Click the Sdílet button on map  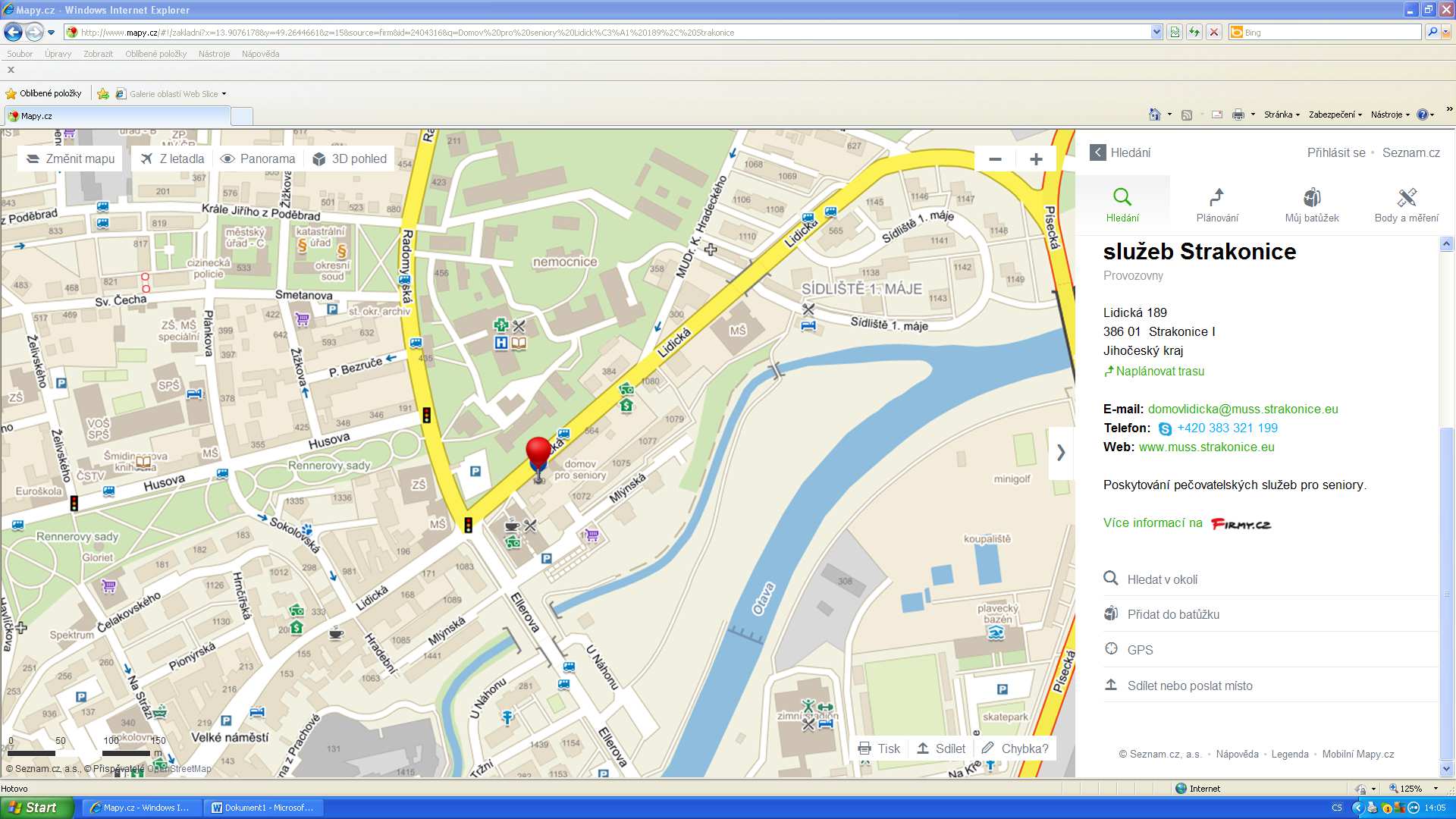pos(941,748)
